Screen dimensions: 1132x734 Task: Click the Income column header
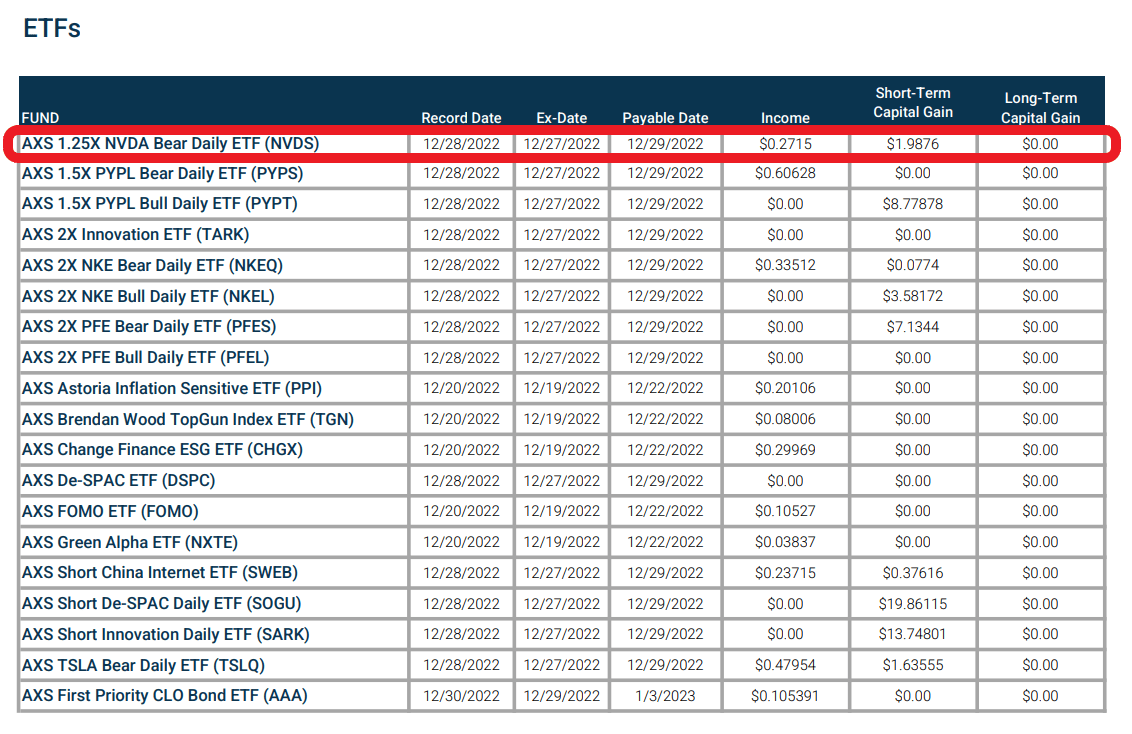[785, 118]
